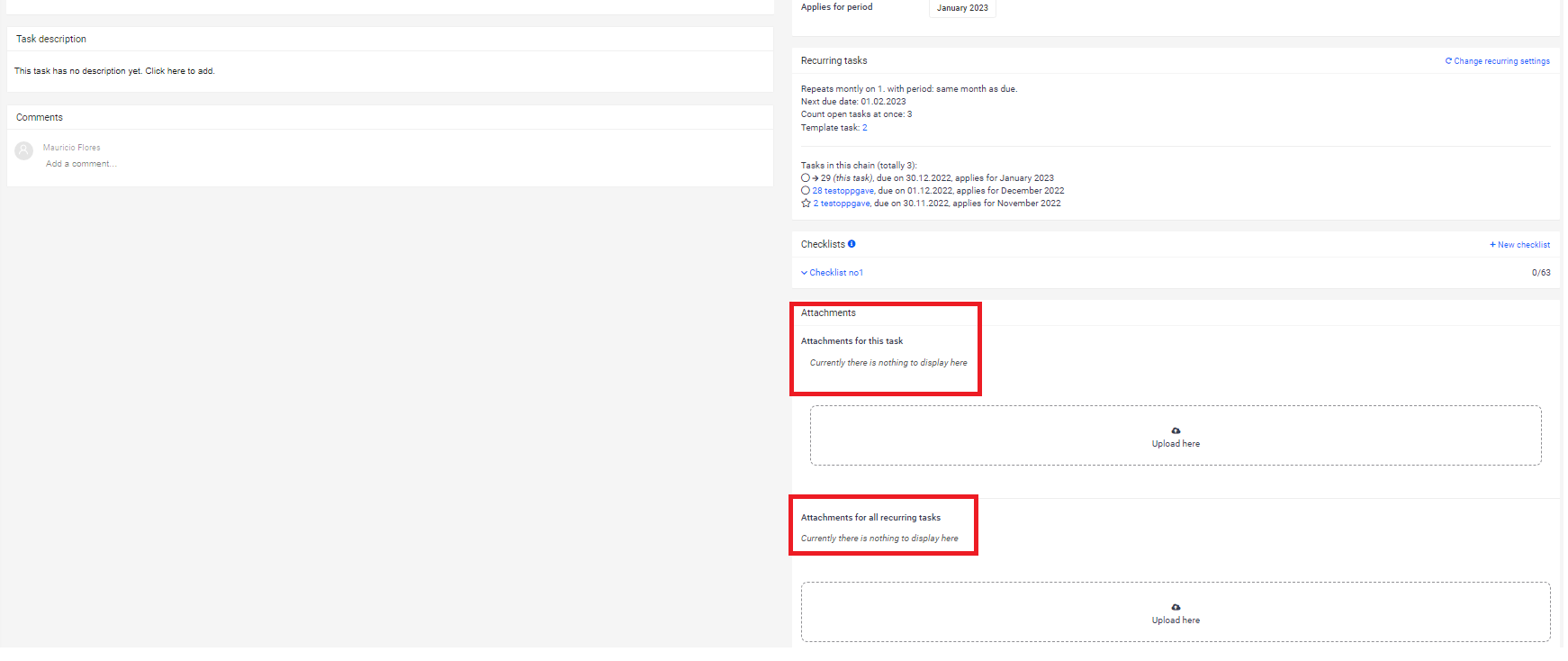Screen dimensions: 1568x661
Task: Open the 2 testoppgave task link
Action: (843, 204)
